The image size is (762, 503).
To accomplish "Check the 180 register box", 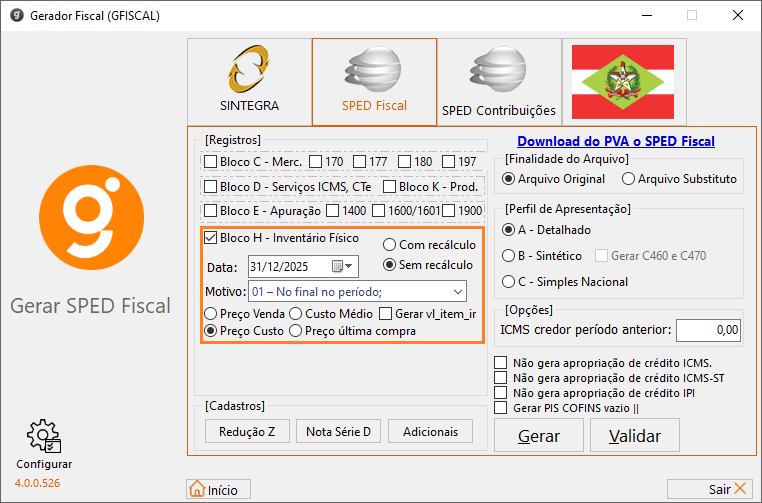I will (x=404, y=161).
